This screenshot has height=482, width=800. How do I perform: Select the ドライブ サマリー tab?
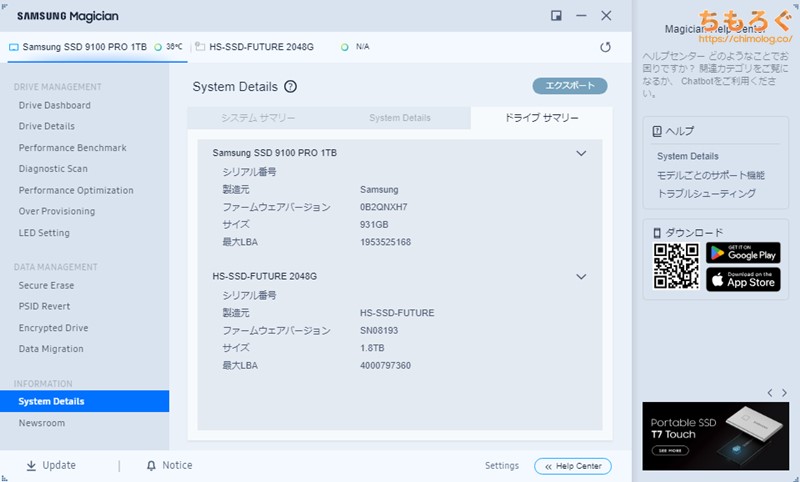[541, 118]
